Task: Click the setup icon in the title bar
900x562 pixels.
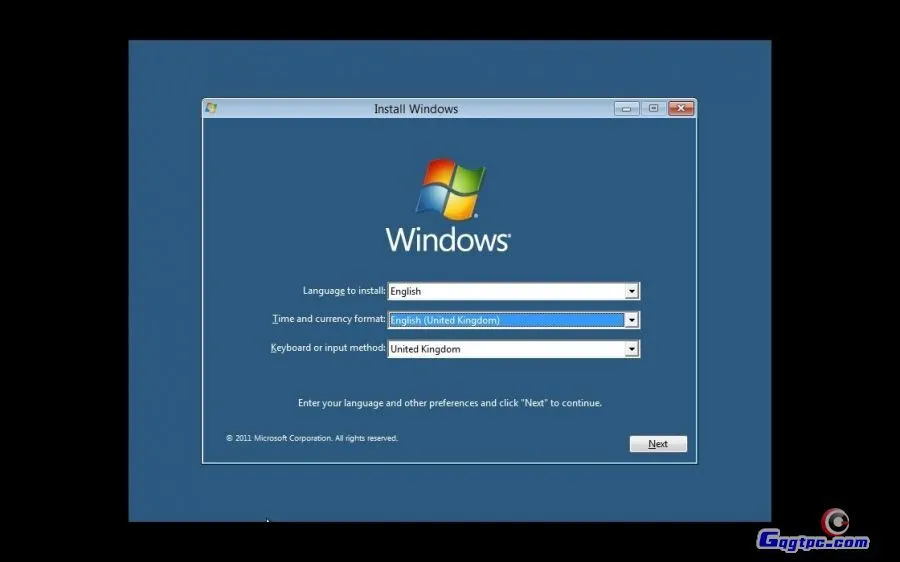Action: [x=211, y=108]
